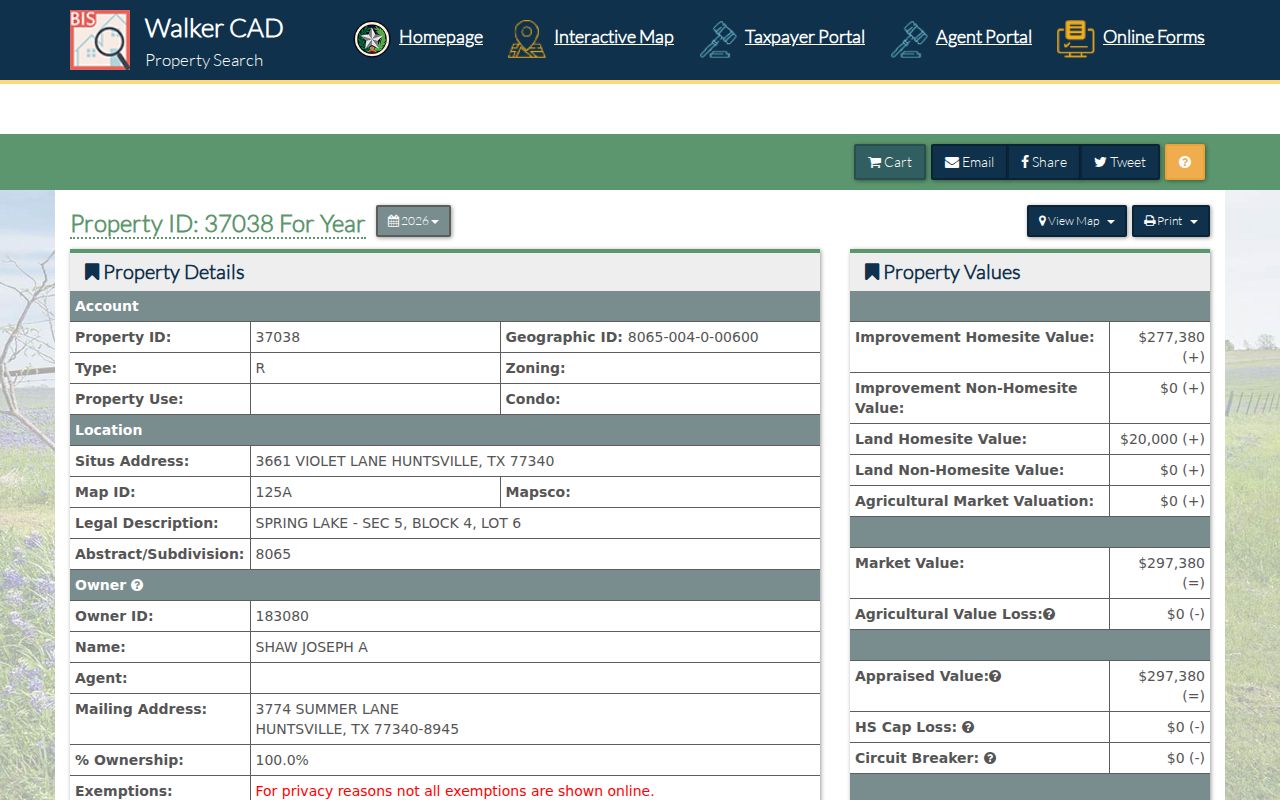This screenshot has width=1280, height=800.
Task: Click the Agricultural Value Loss help icon
Action: [1049, 614]
